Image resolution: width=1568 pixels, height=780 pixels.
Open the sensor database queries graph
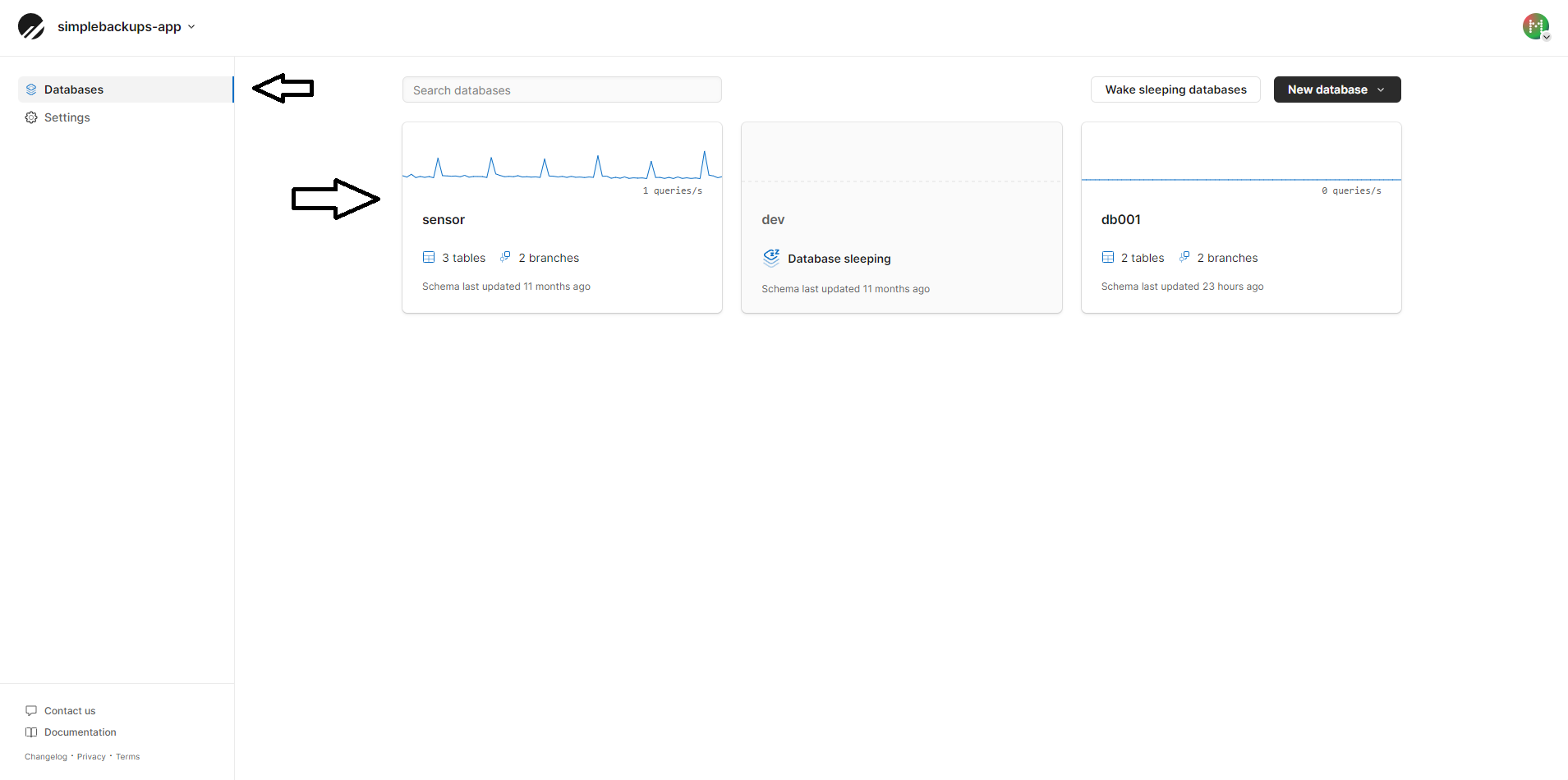[x=562, y=164]
